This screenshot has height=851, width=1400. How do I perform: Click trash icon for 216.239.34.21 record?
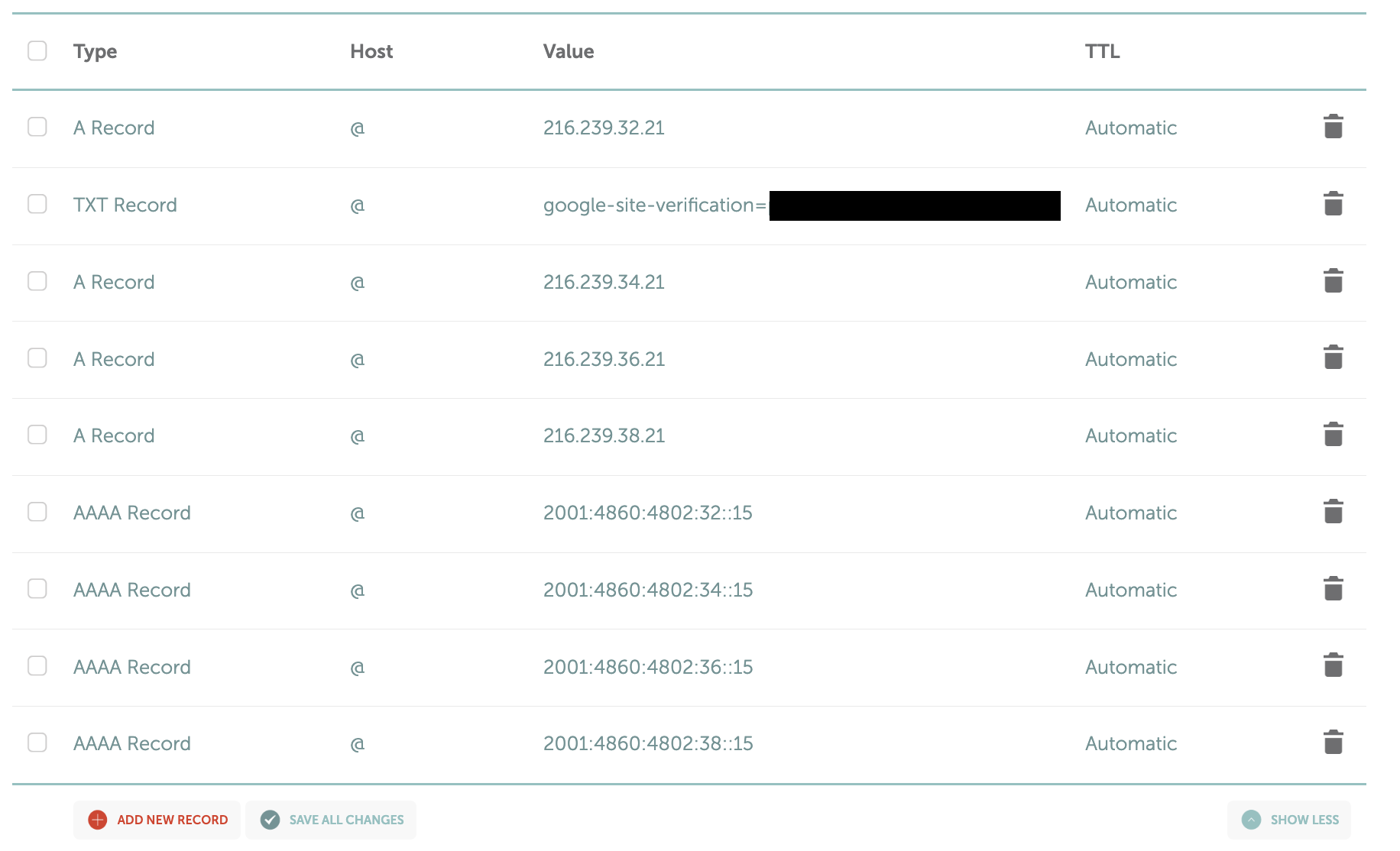pyautogui.click(x=1333, y=281)
